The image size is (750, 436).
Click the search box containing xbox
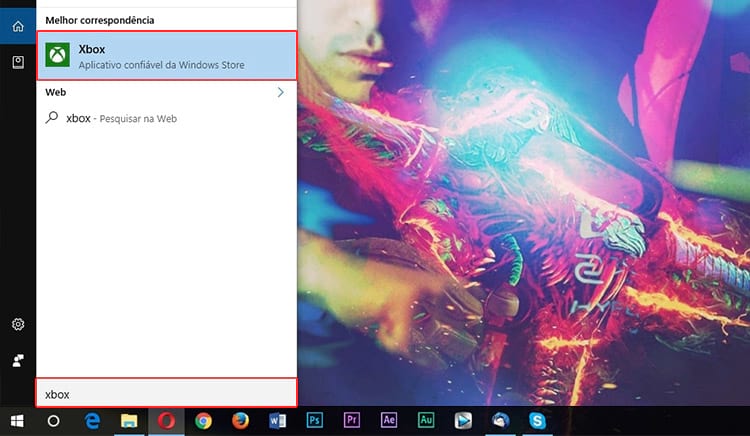coord(166,393)
